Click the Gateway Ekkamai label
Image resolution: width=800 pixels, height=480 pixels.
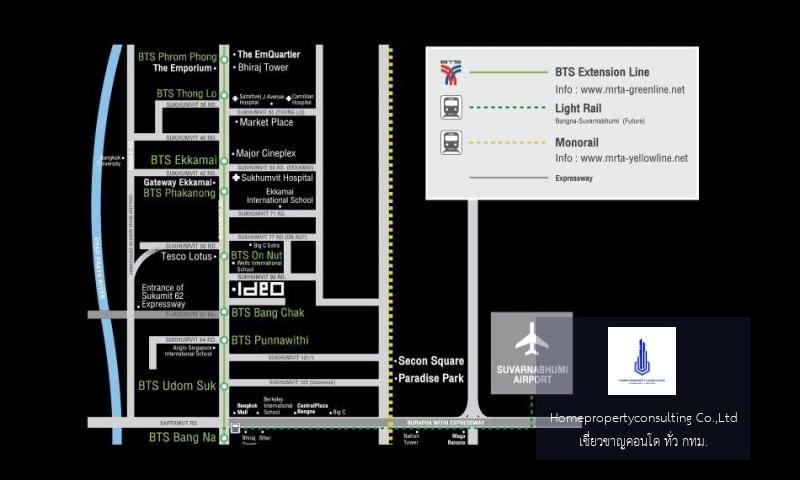click(178, 183)
